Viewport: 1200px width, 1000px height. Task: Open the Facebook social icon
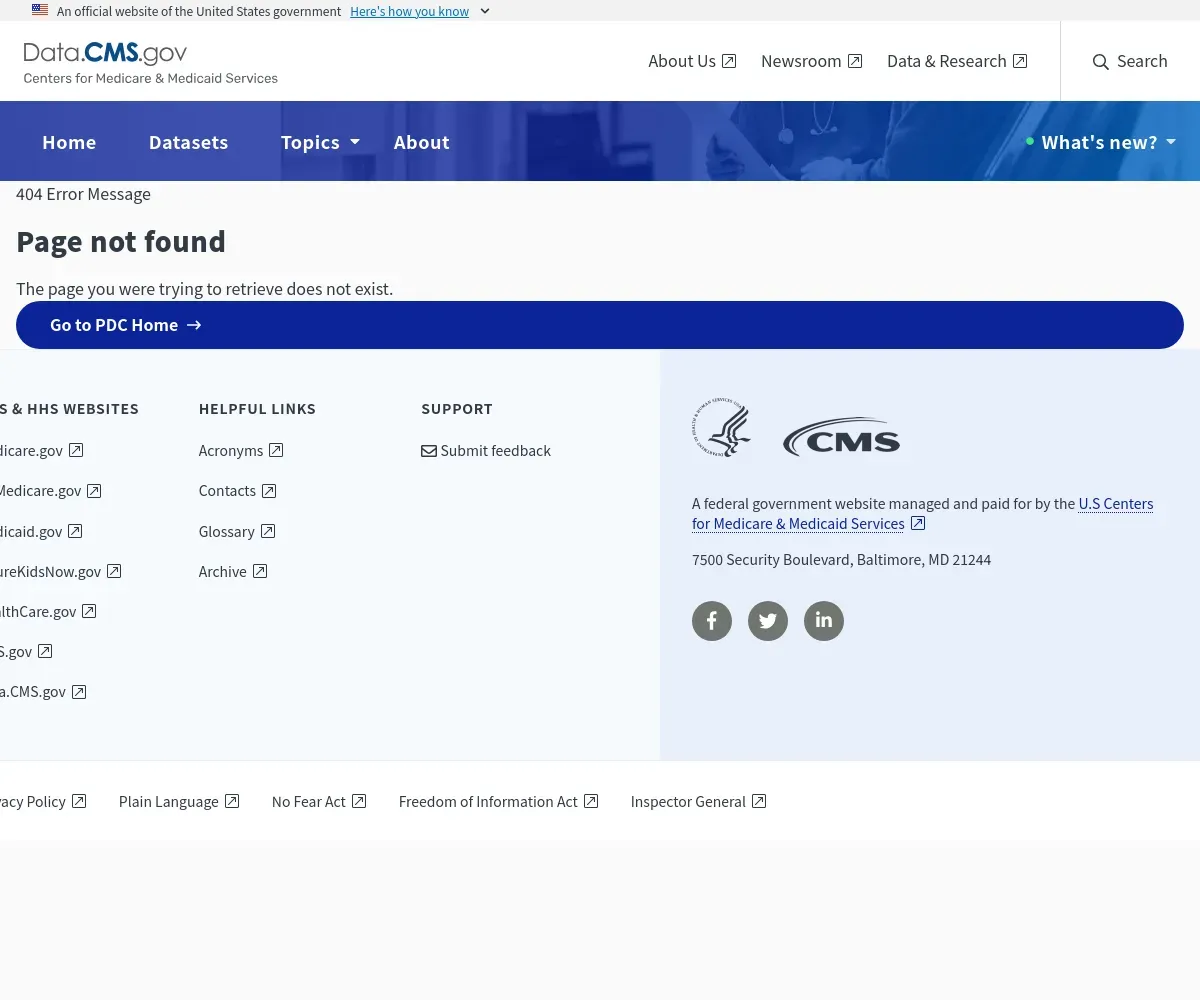712,621
